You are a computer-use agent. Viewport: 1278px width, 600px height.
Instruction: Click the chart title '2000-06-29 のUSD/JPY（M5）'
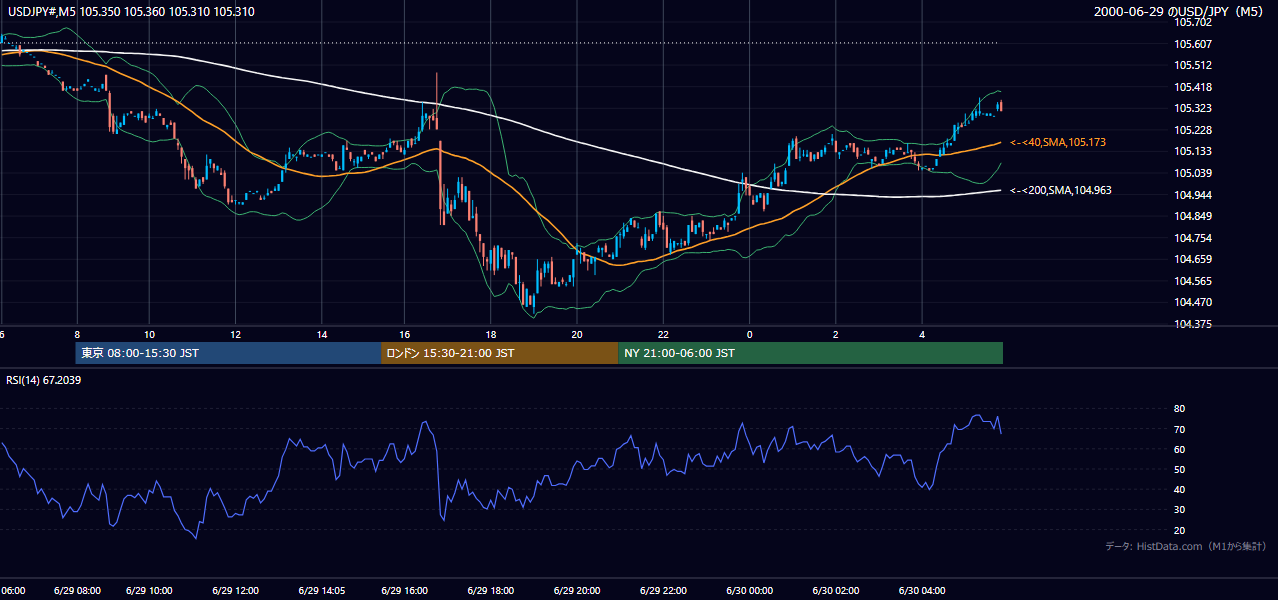point(1181,12)
